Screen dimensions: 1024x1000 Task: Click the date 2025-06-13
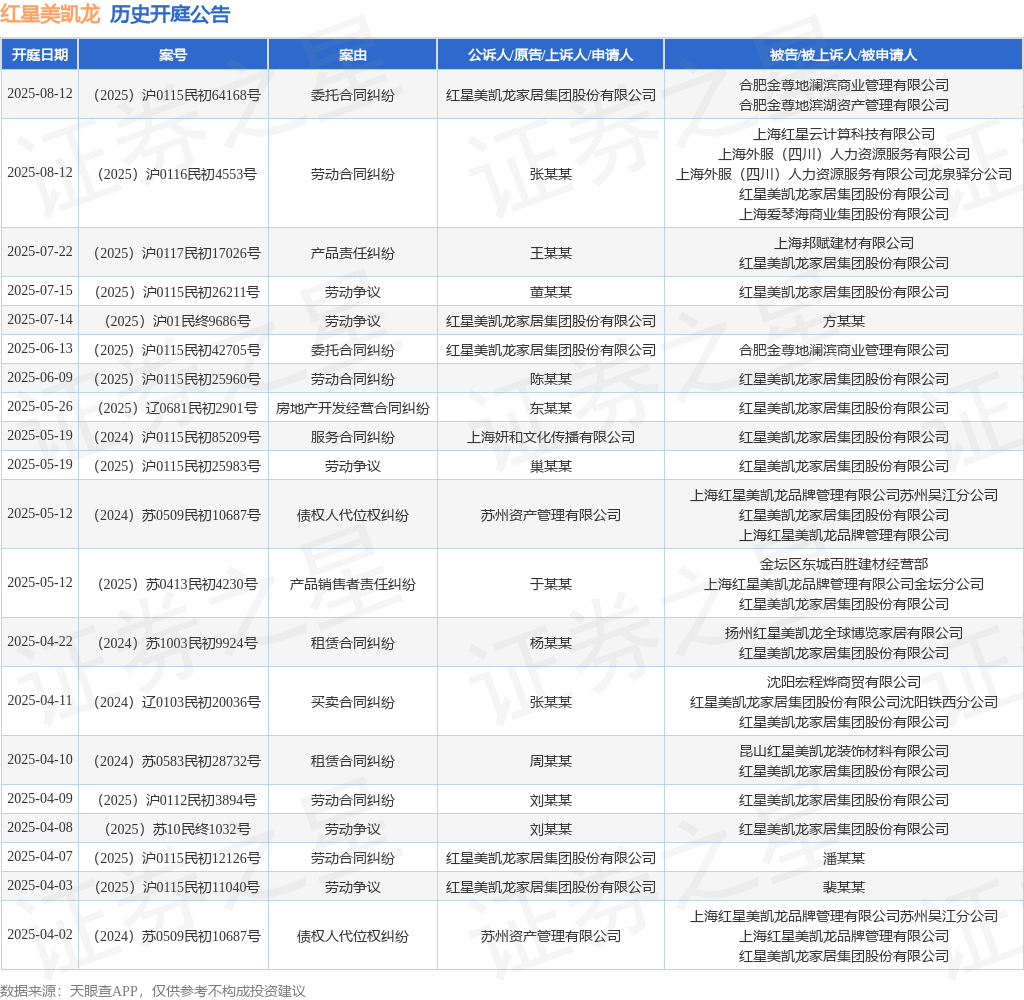point(40,348)
